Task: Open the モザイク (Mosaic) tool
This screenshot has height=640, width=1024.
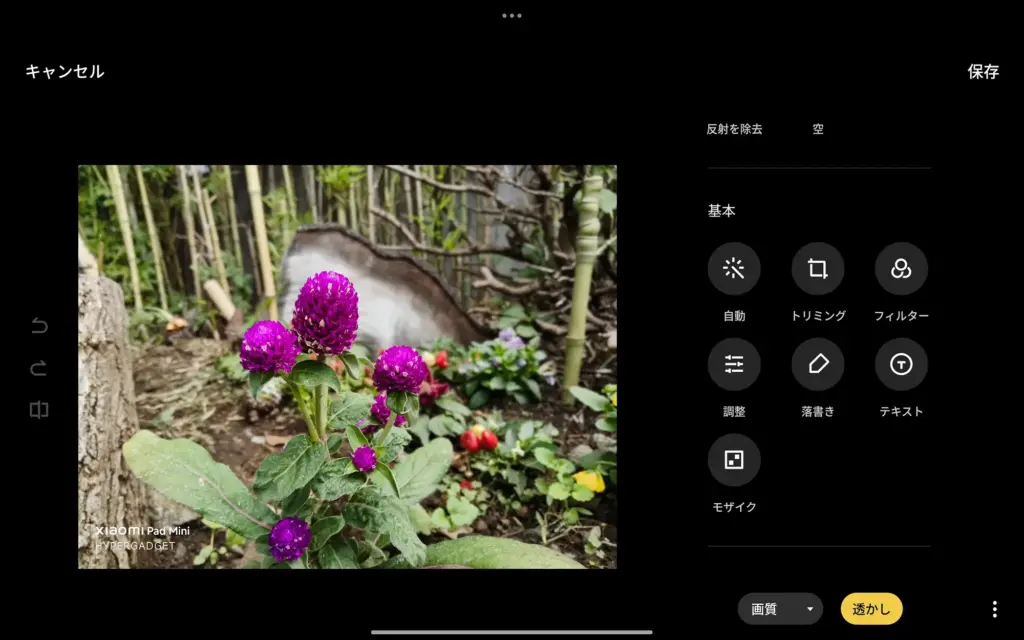Action: pos(734,458)
